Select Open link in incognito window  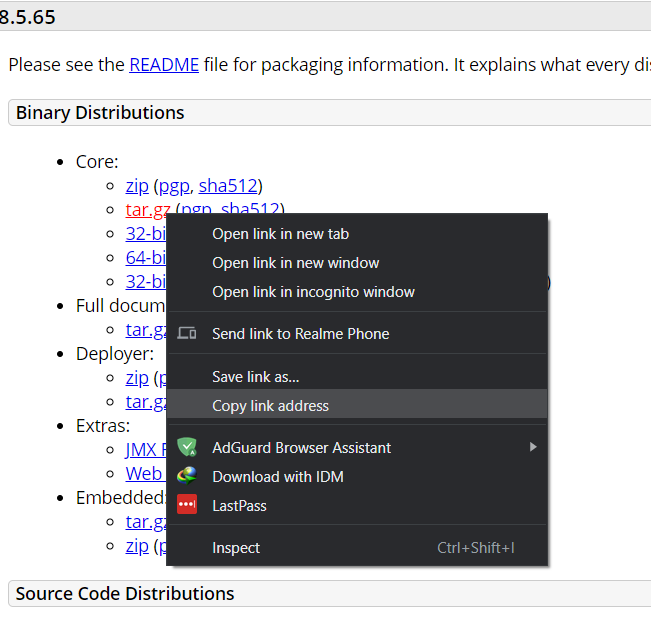click(x=313, y=292)
